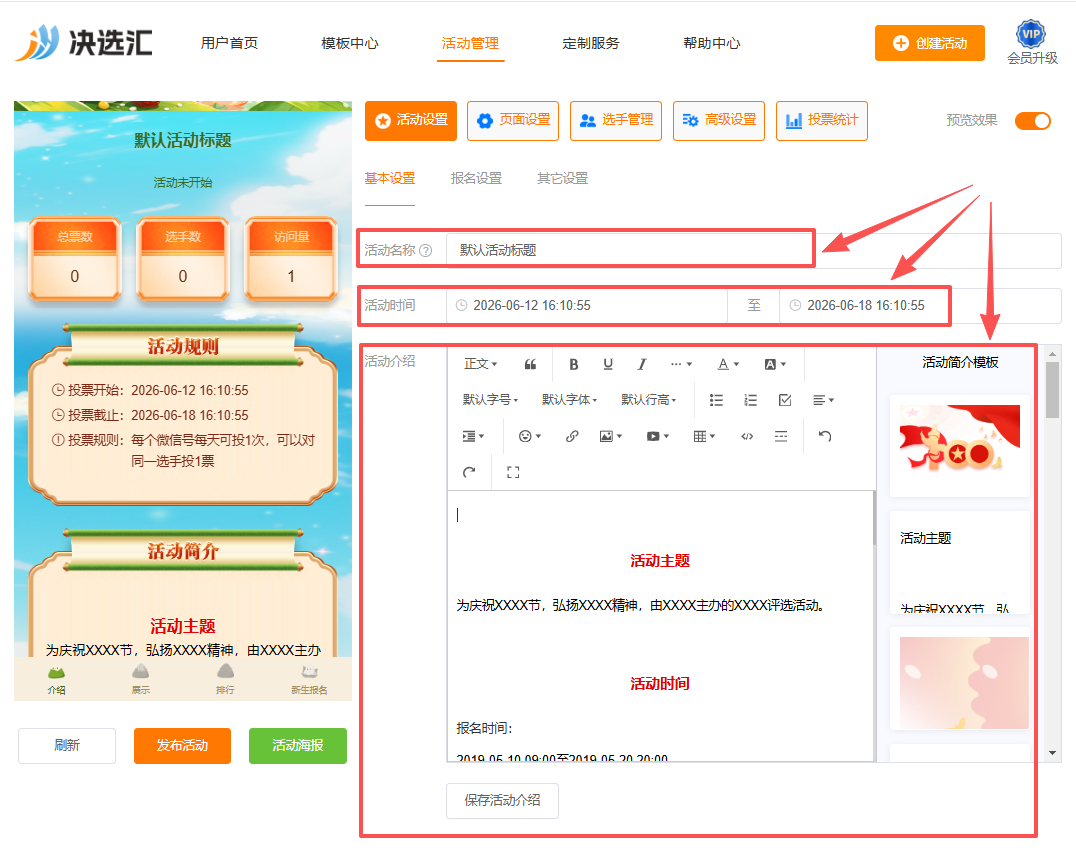The image size is (1076, 851).
Task: Select the 活动设置 section button
Action: pyautogui.click(x=410, y=121)
